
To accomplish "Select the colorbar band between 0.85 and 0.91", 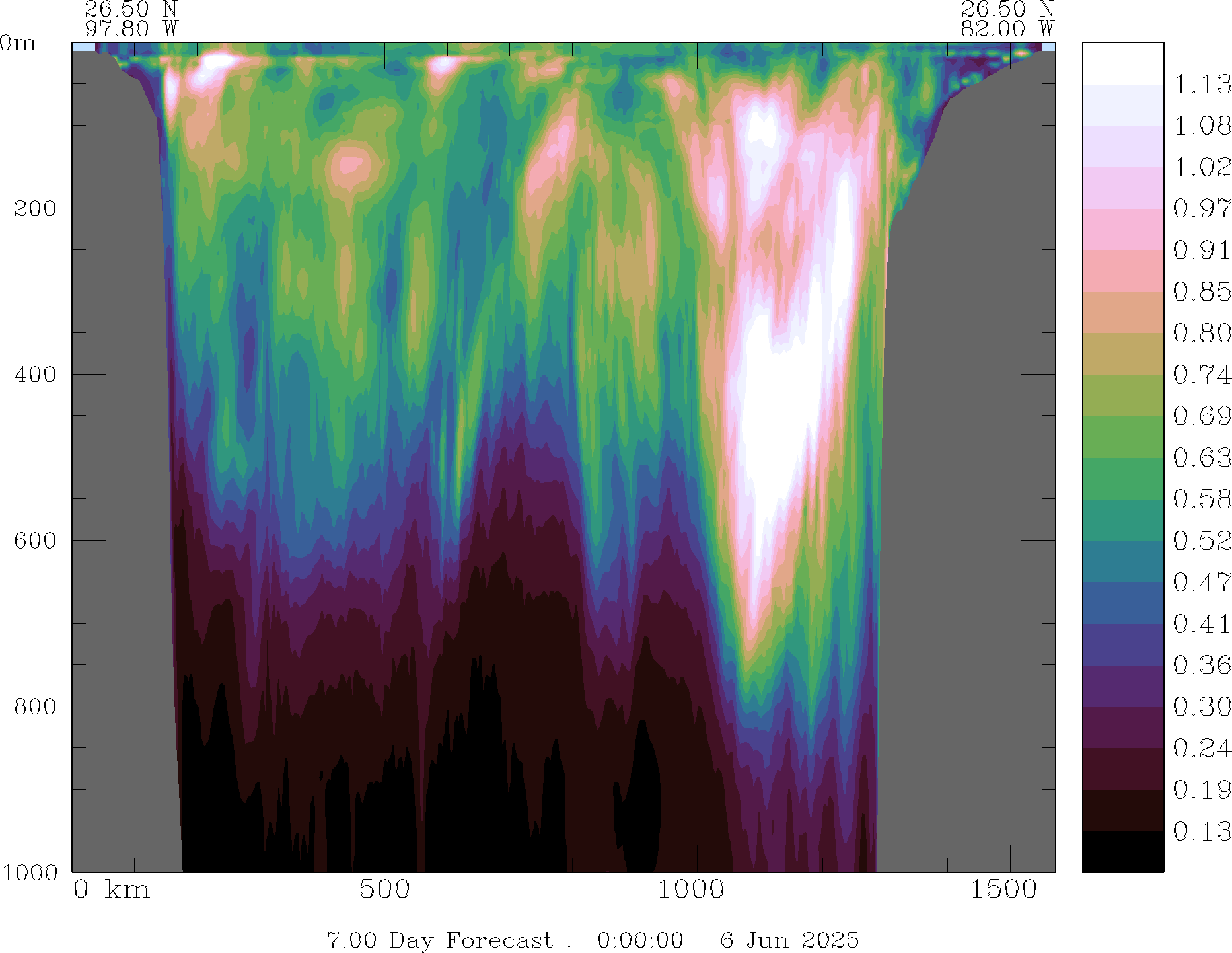I will [1122, 272].
